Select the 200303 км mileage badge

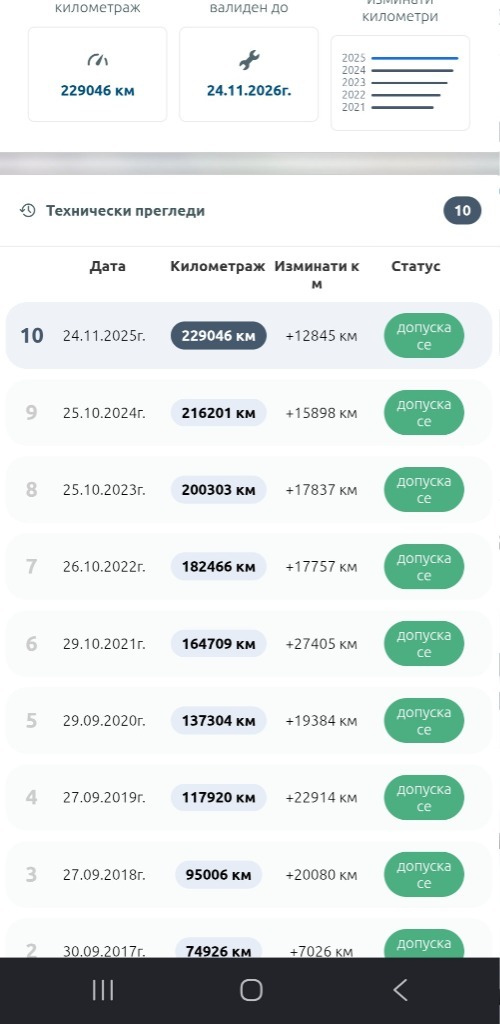(x=219, y=490)
